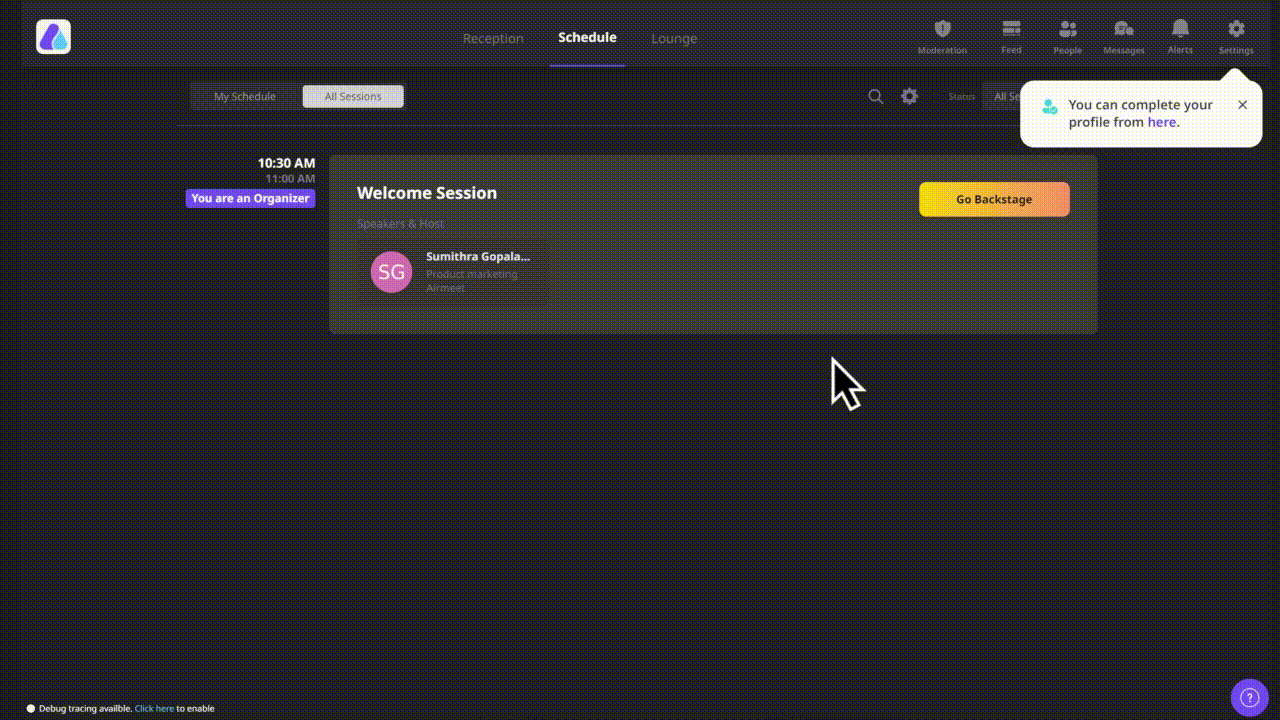The image size is (1280, 720).
Task: Open the help question mark button
Action: click(x=1248, y=697)
